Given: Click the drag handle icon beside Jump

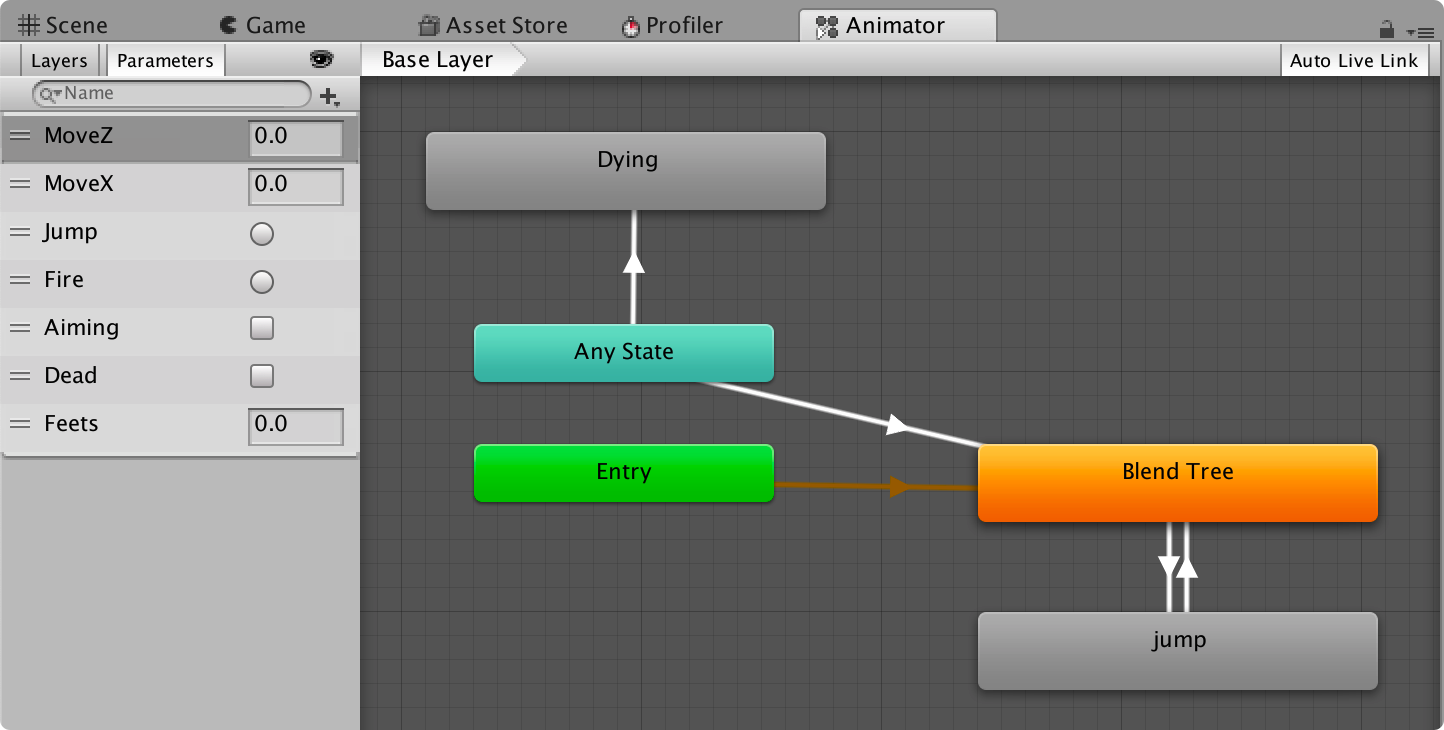Looking at the screenshot, I should pyautogui.click(x=20, y=232).
